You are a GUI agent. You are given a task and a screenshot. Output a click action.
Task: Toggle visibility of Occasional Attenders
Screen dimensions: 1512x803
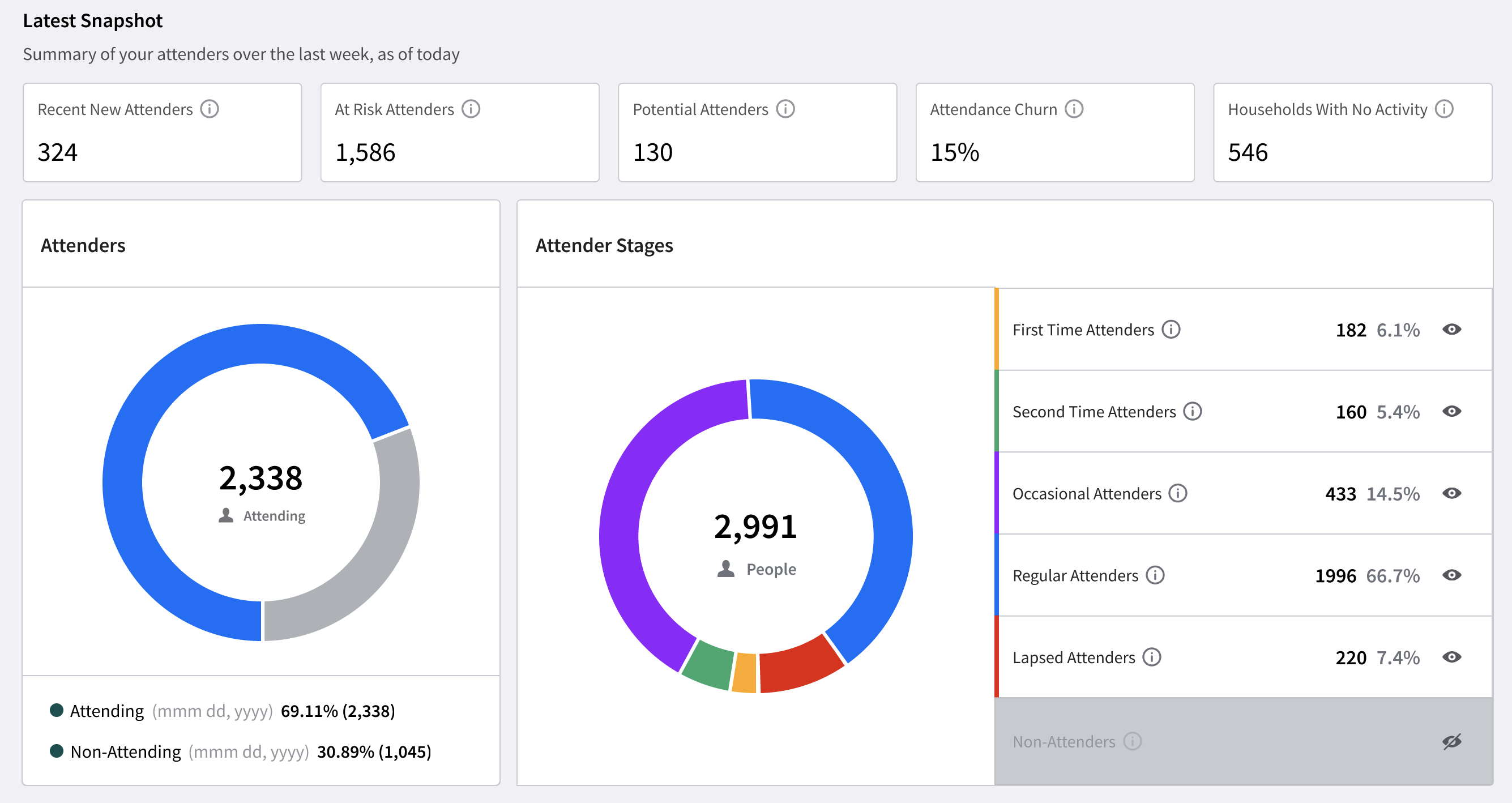[1451, 493]
